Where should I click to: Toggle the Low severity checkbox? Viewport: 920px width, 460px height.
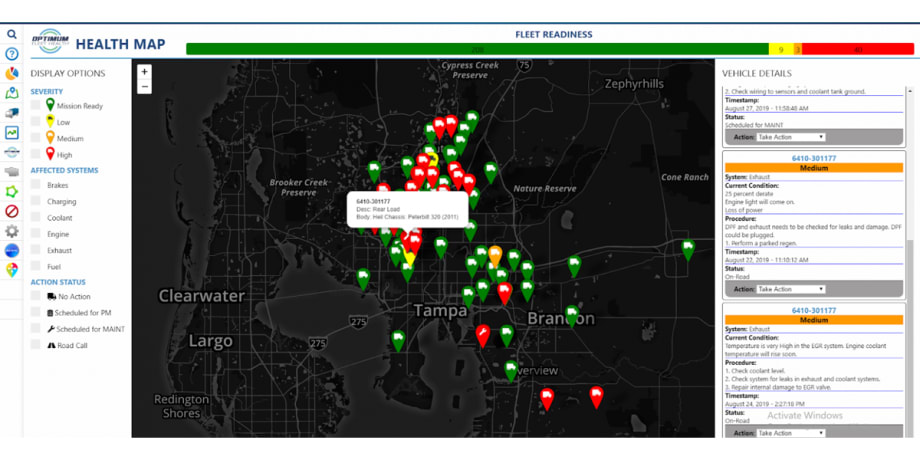point(36,121)
